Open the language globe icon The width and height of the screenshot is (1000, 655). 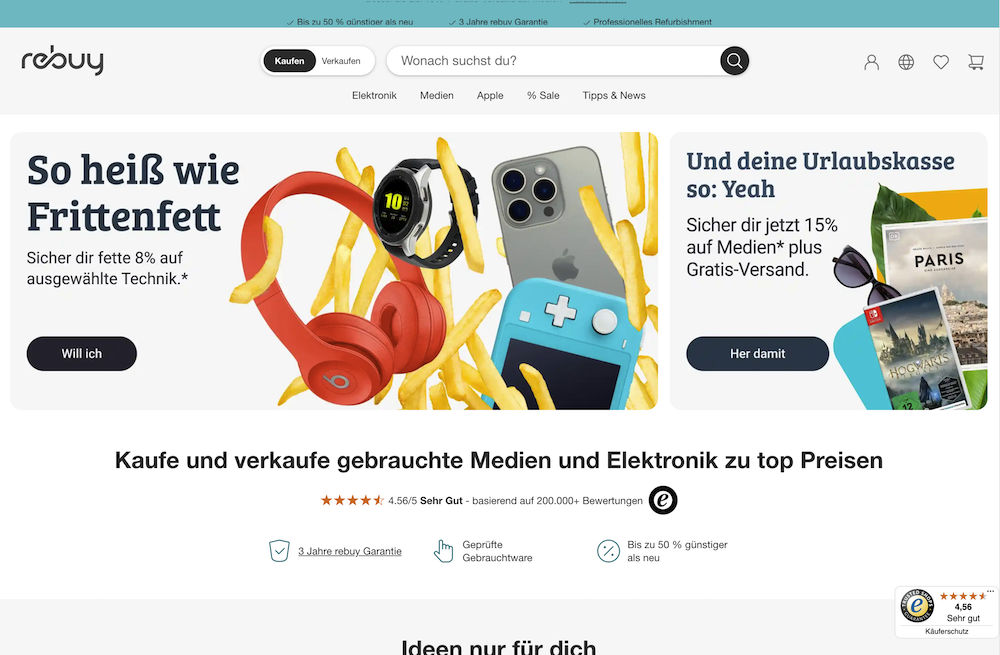click(x=906, y=62)
